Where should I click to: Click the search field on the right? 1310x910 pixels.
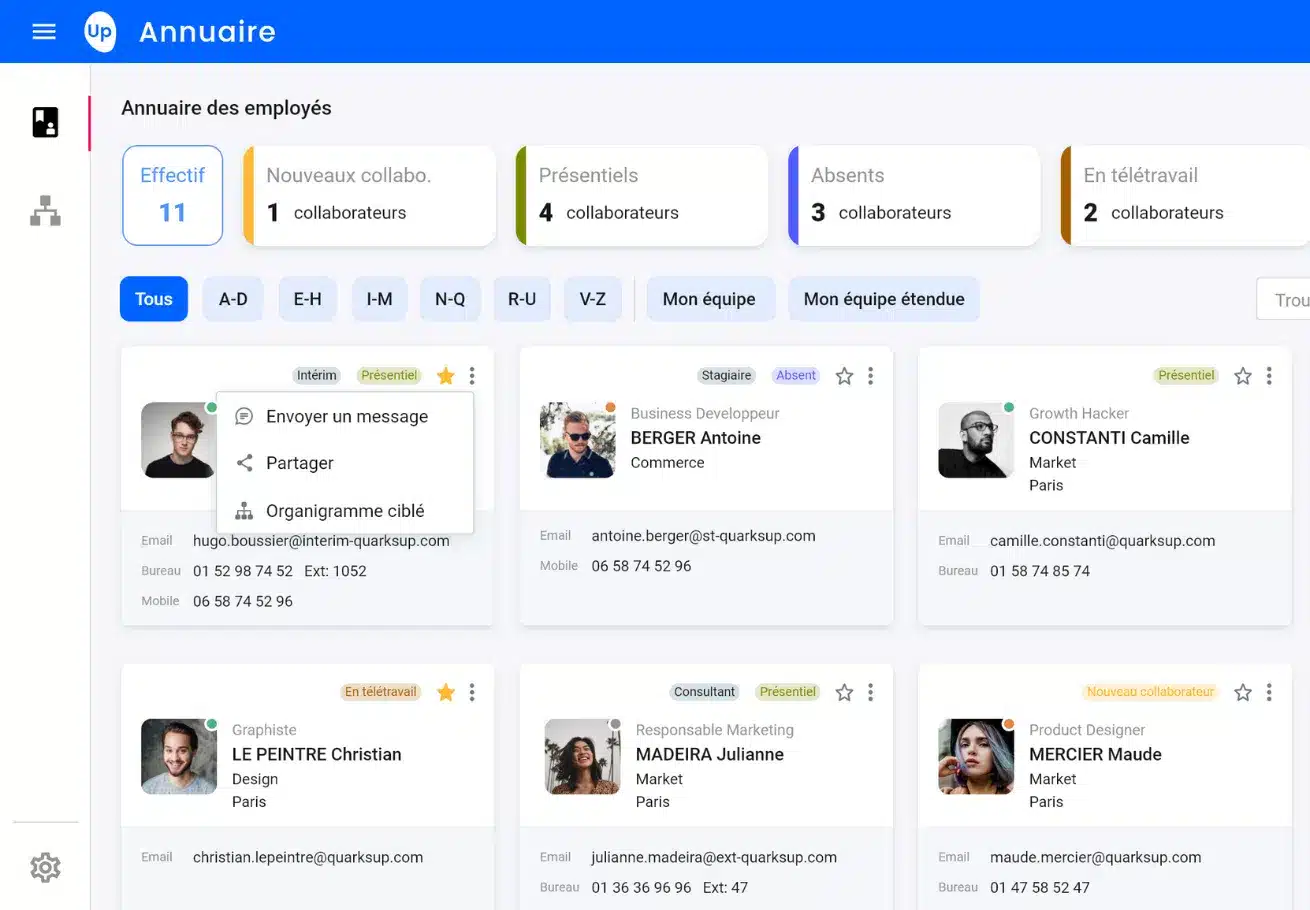(x=1290, y=298)
